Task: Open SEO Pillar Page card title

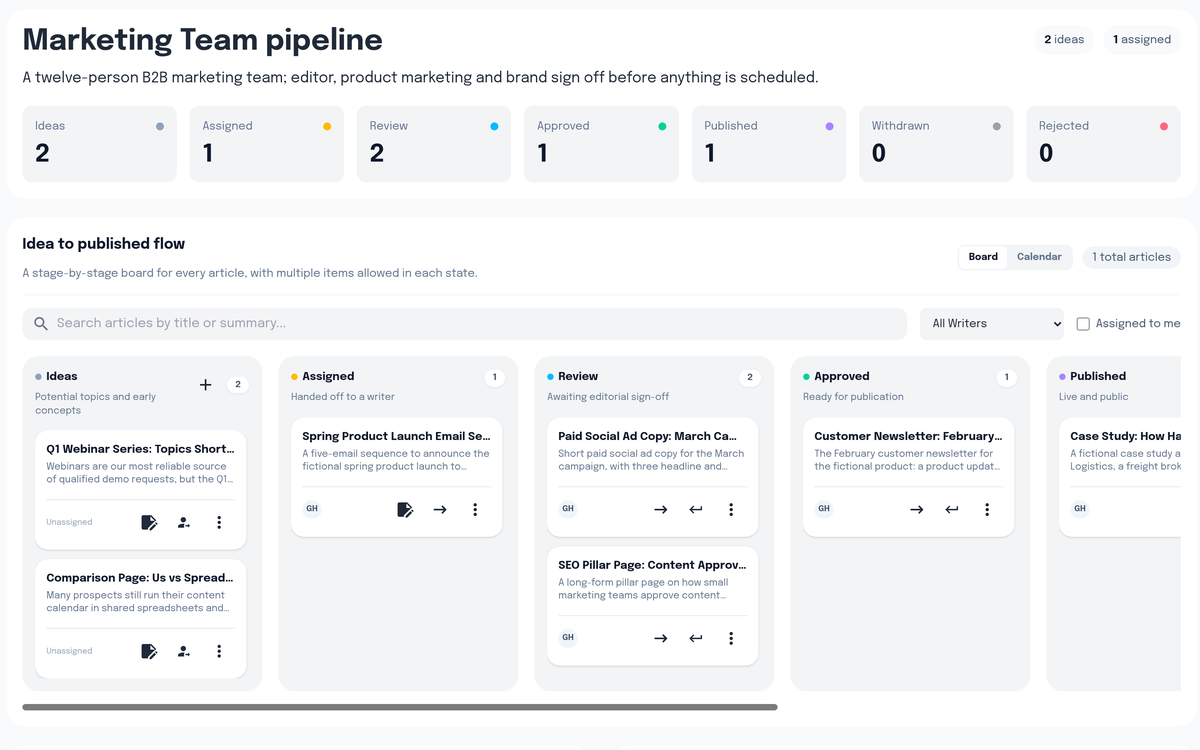Action: click(652, 565)
